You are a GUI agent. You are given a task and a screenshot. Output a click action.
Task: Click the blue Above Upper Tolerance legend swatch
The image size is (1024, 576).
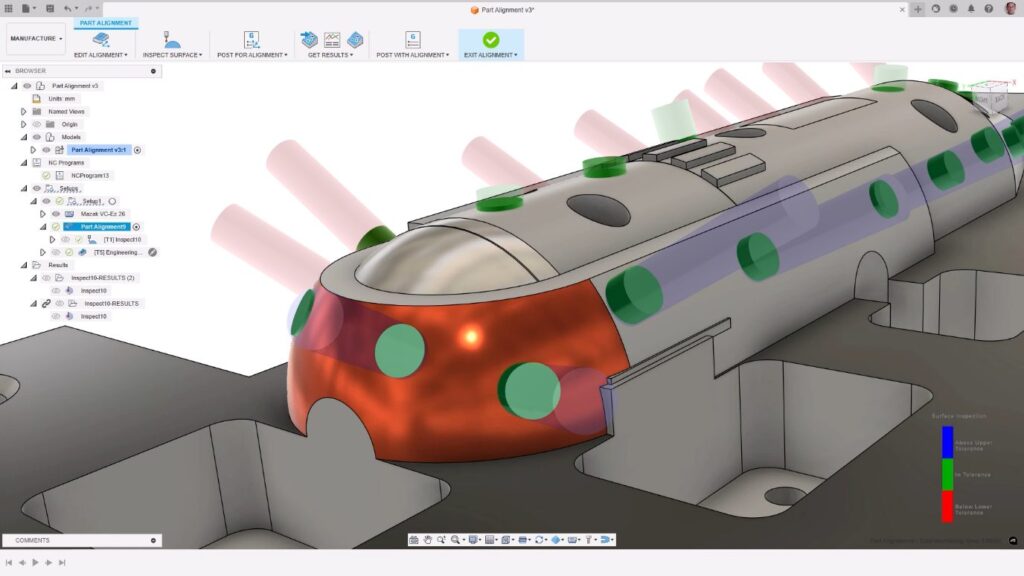point(947,442)
